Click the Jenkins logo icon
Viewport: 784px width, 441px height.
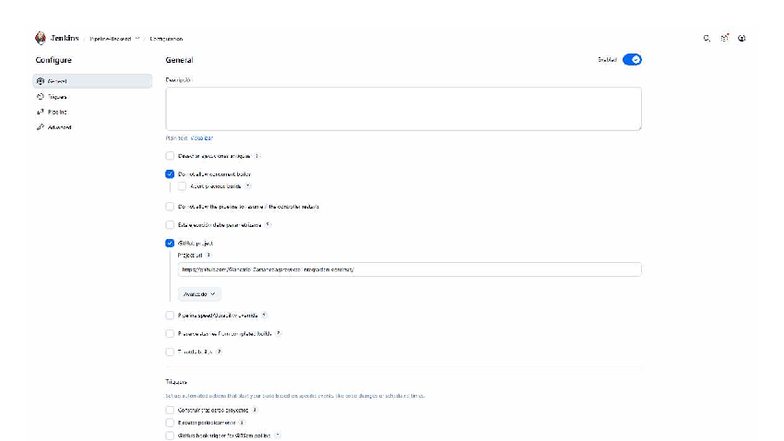click(x=40, y=38)
